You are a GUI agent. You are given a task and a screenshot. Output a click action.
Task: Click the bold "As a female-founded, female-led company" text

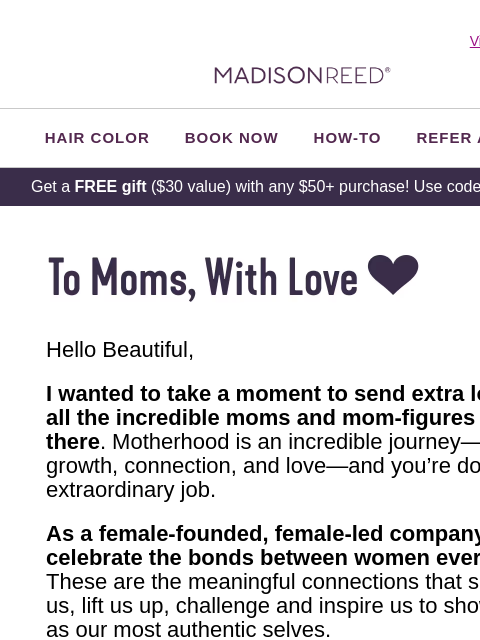click(263, 533)
